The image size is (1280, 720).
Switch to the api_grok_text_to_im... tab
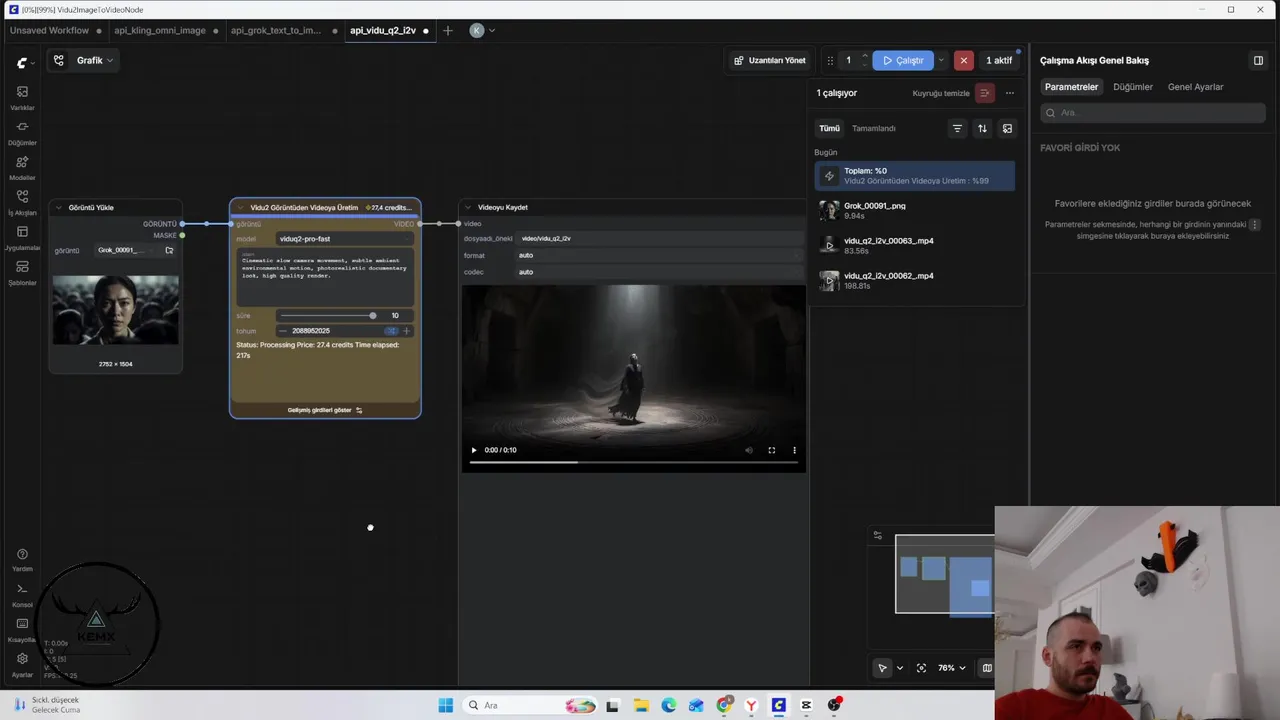pos(277,31)
